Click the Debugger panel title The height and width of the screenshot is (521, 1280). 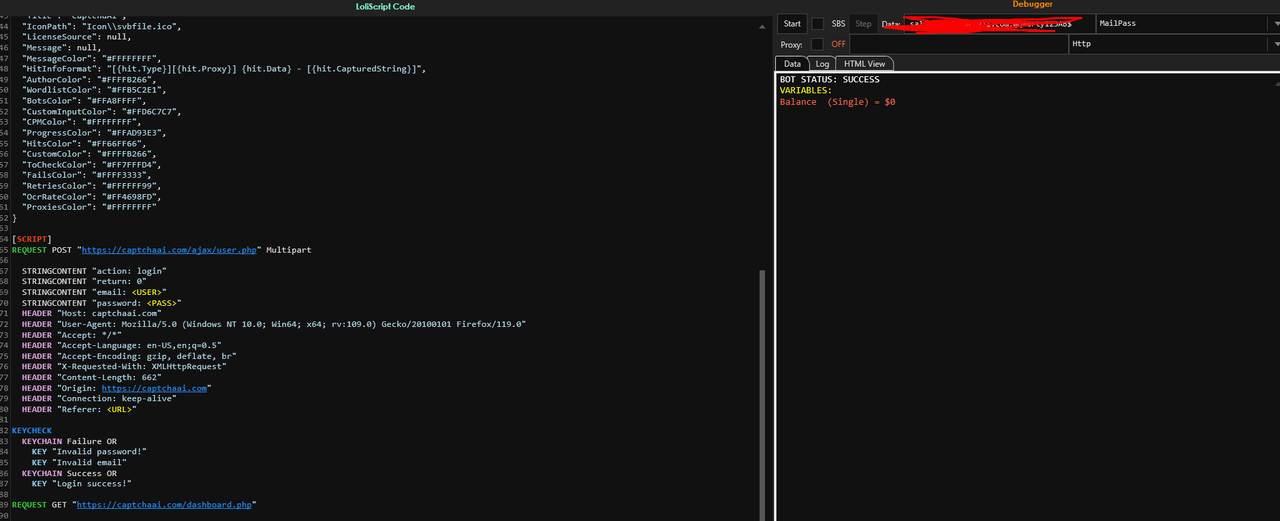click(x=1032, y=5)
